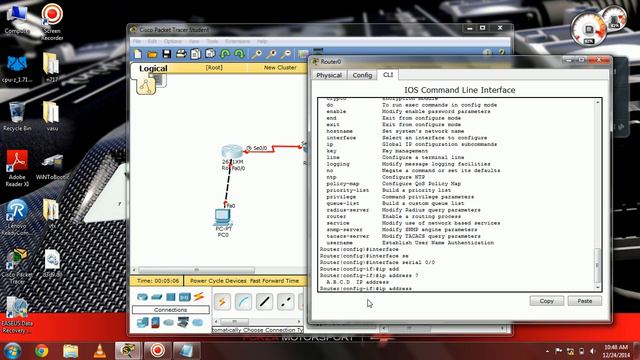Click the Zoom Out magnifier icon

(287, 54)
